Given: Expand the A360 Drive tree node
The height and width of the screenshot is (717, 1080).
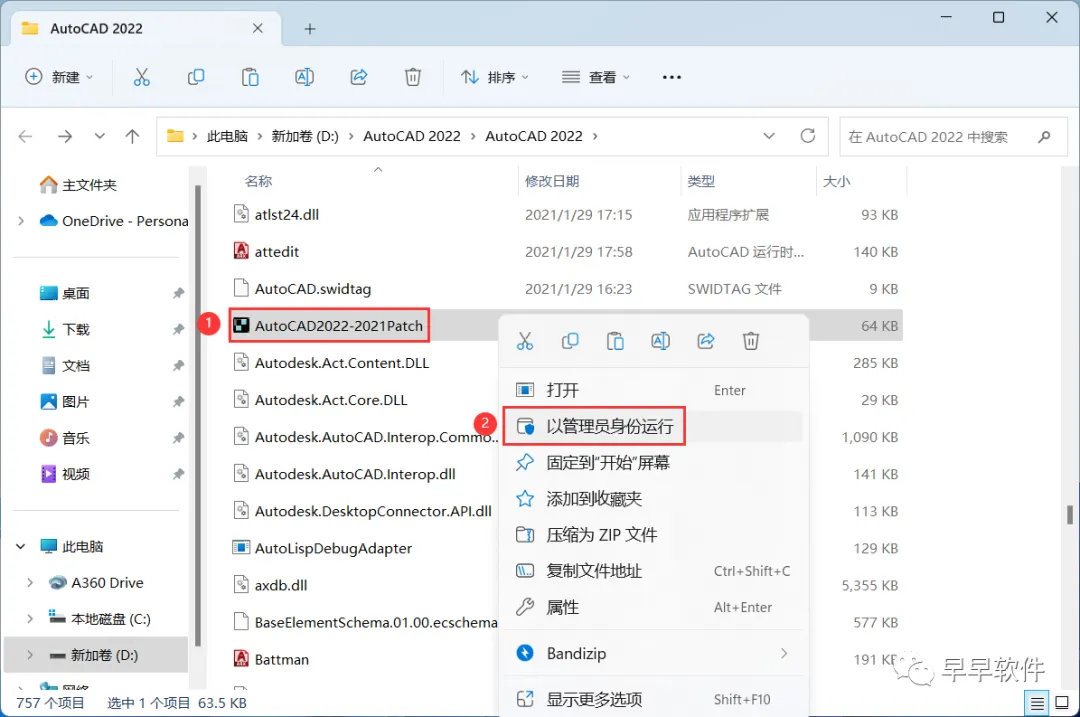Looking at the screenshot, I should pos(30,583).
